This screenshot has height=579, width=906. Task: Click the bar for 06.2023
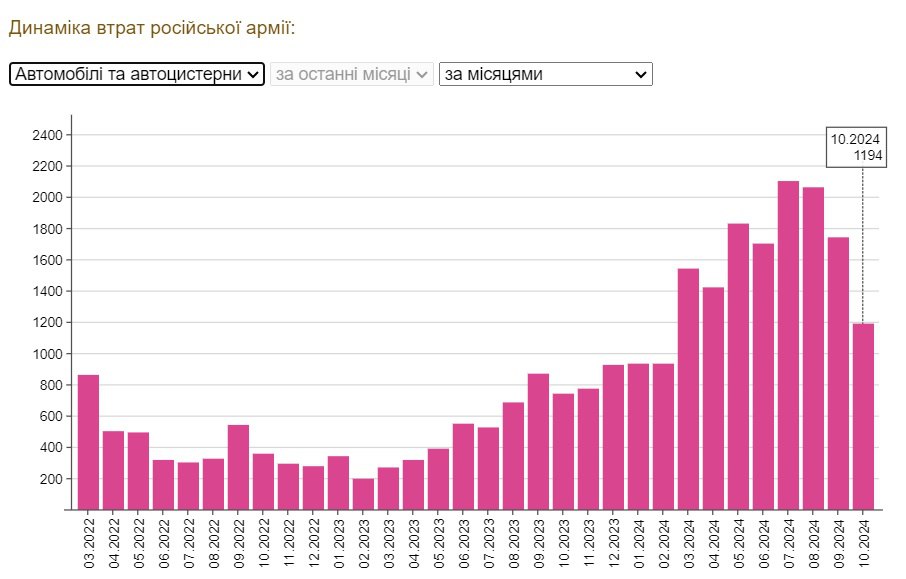(463, 467)
